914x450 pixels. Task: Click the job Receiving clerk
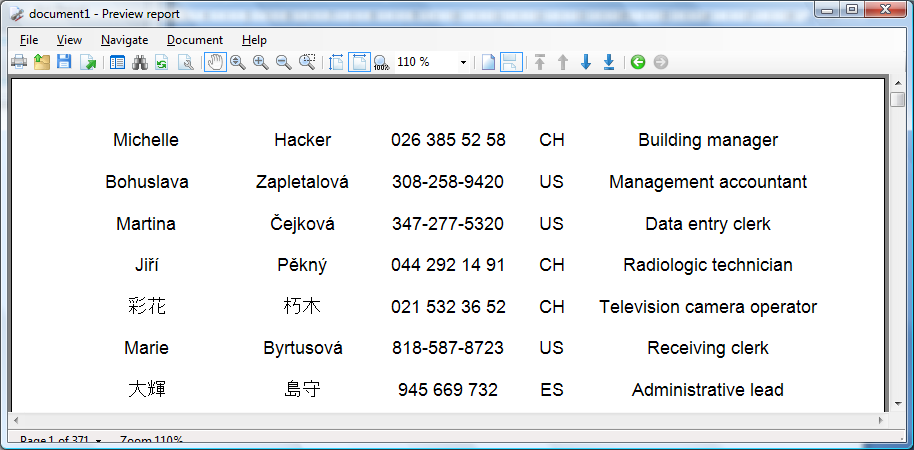(708, 349)
